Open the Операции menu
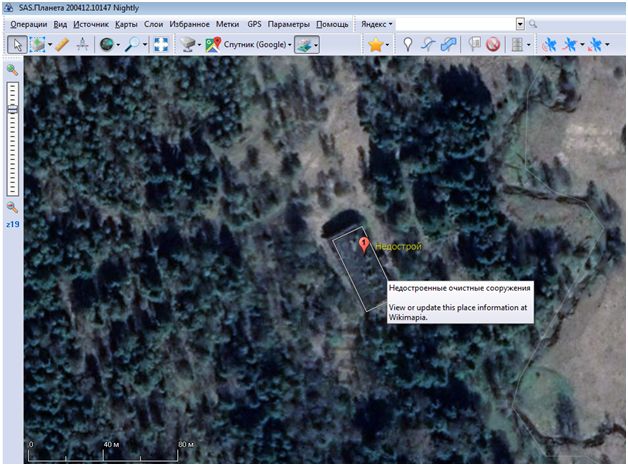Image resolution: width=628 pixels, height=466 pixels. [x=29, y=24]
